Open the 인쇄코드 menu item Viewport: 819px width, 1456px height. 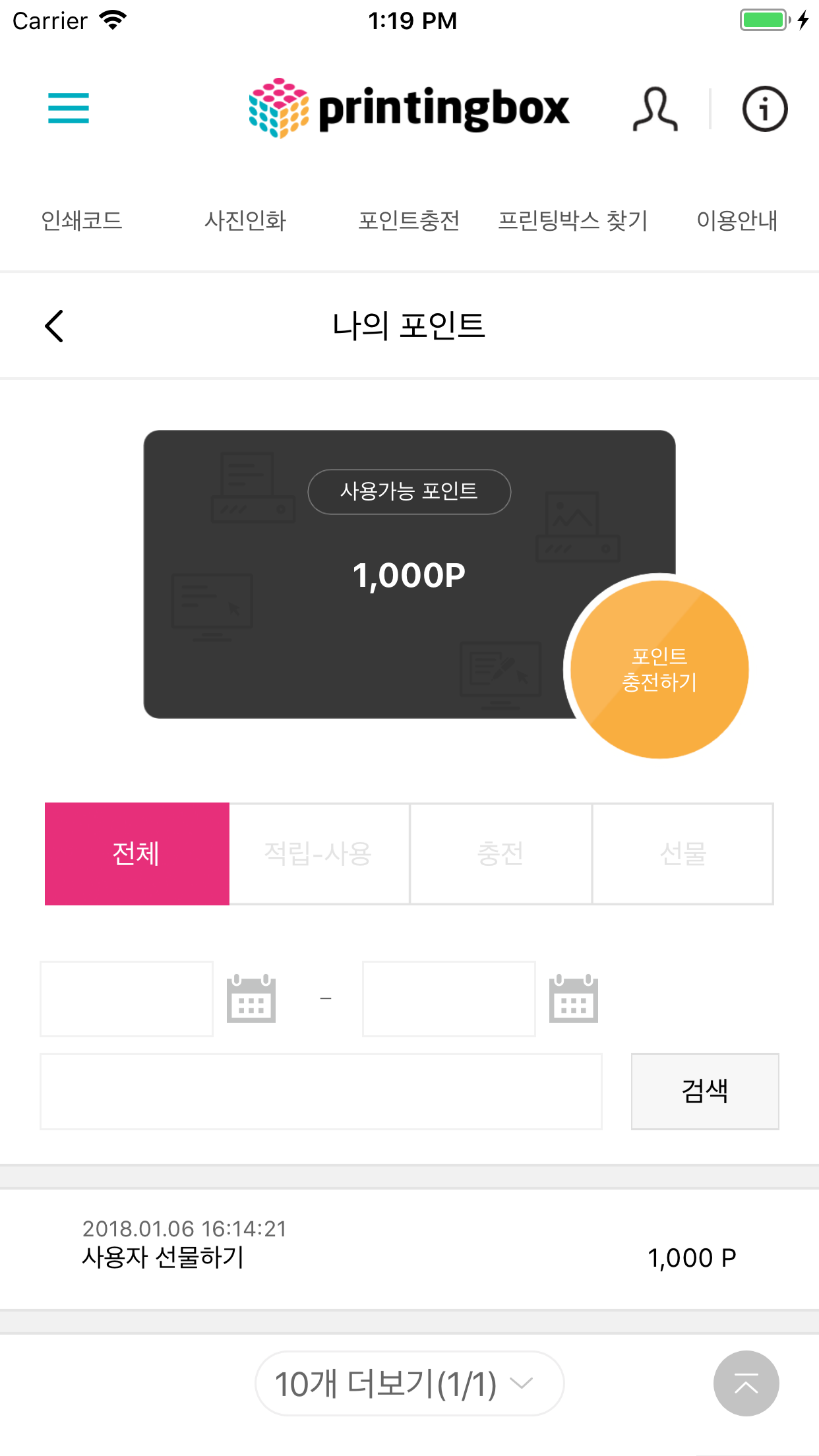[82, 220]
